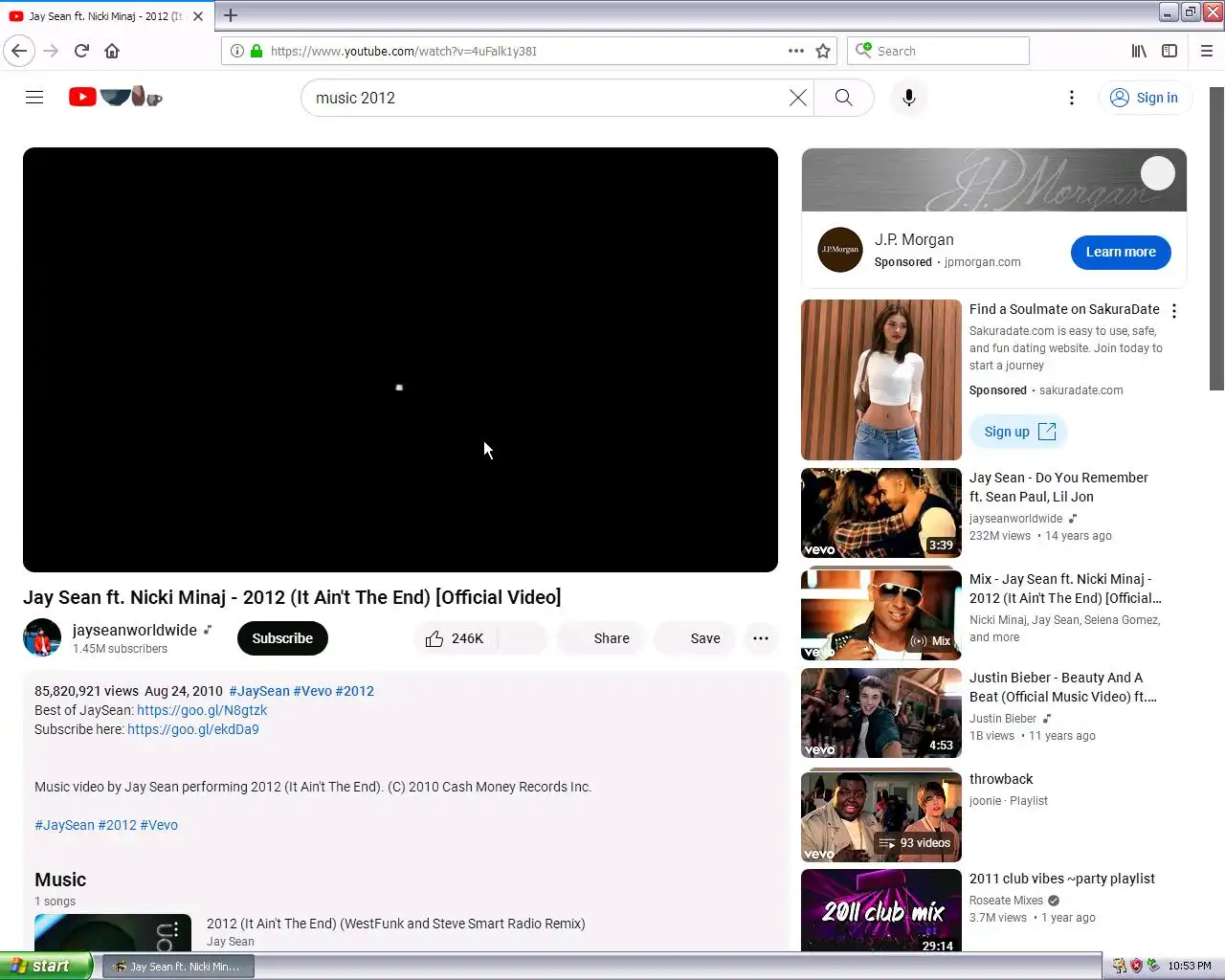Viewport: 1225px width, 980px height.
Task: Click the Share button
Action: [x=600, y=638]
